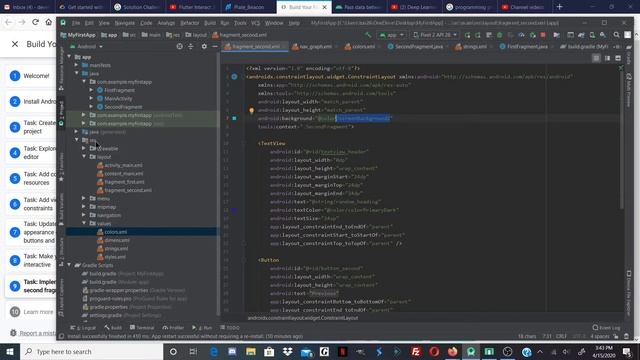The image size is (640, 360).
Task: Open the Pixel 2 API 28 device dropdown
Action: (435, 35)
